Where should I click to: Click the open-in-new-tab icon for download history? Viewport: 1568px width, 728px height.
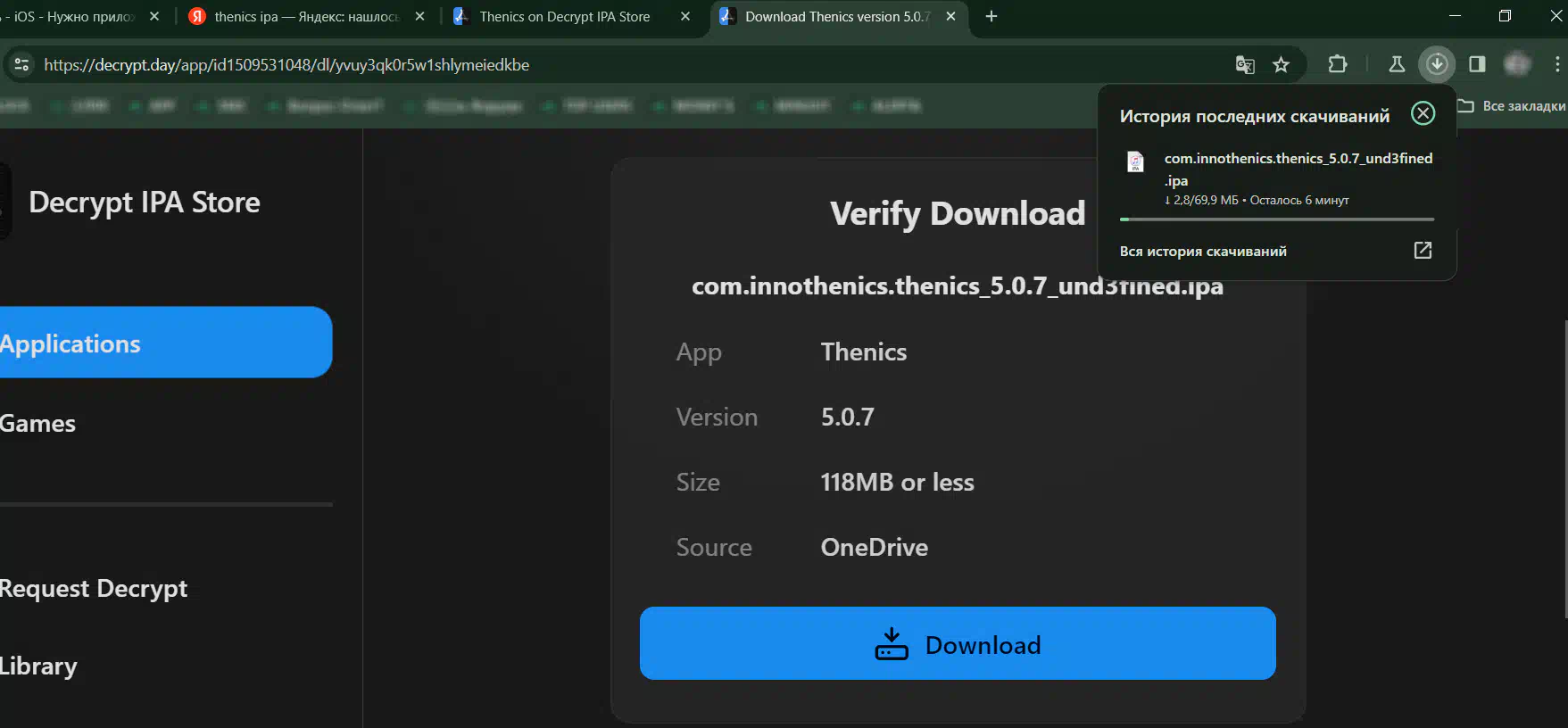point(1423,250)
